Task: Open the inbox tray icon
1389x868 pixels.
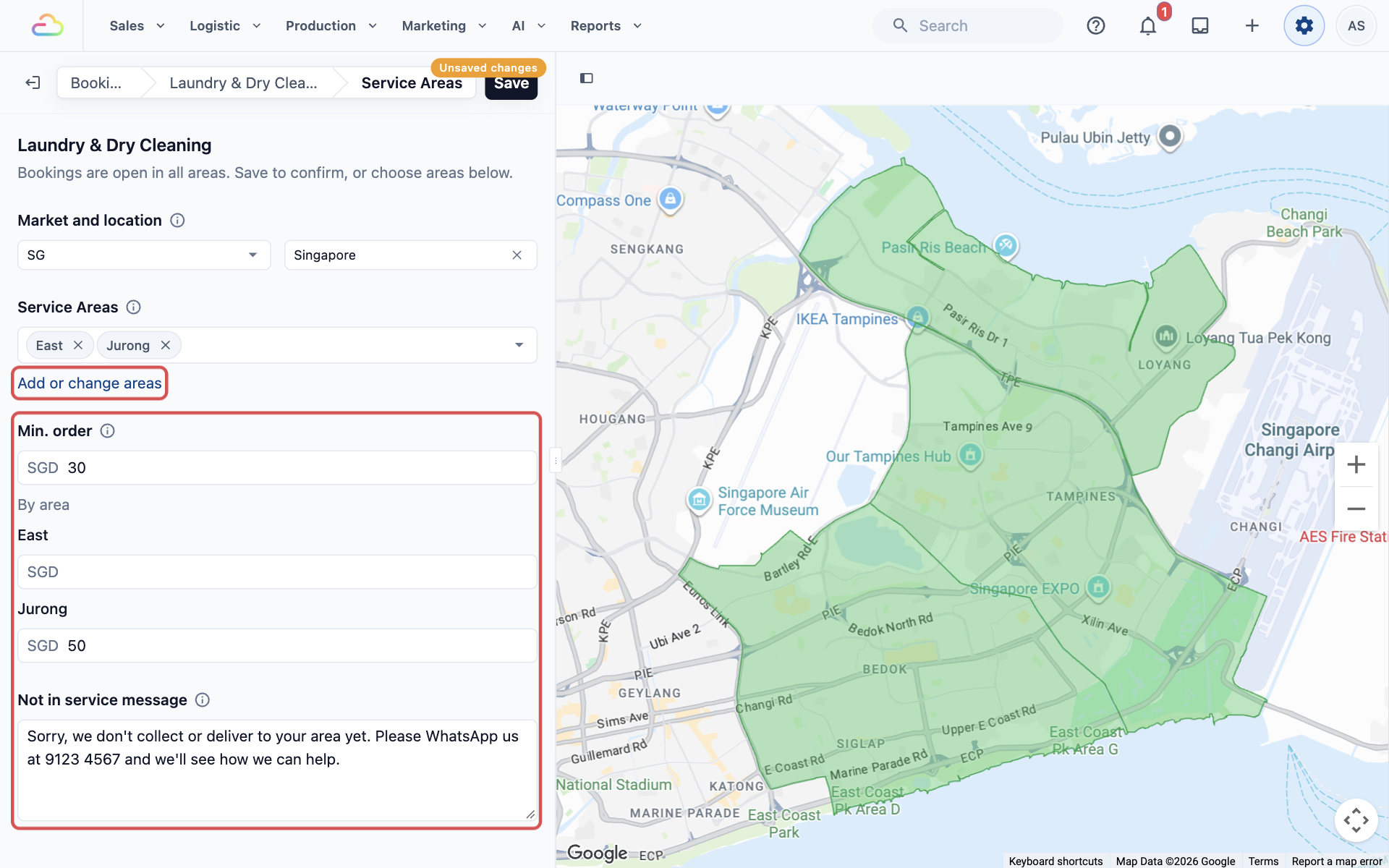Action: point(1200,25)
